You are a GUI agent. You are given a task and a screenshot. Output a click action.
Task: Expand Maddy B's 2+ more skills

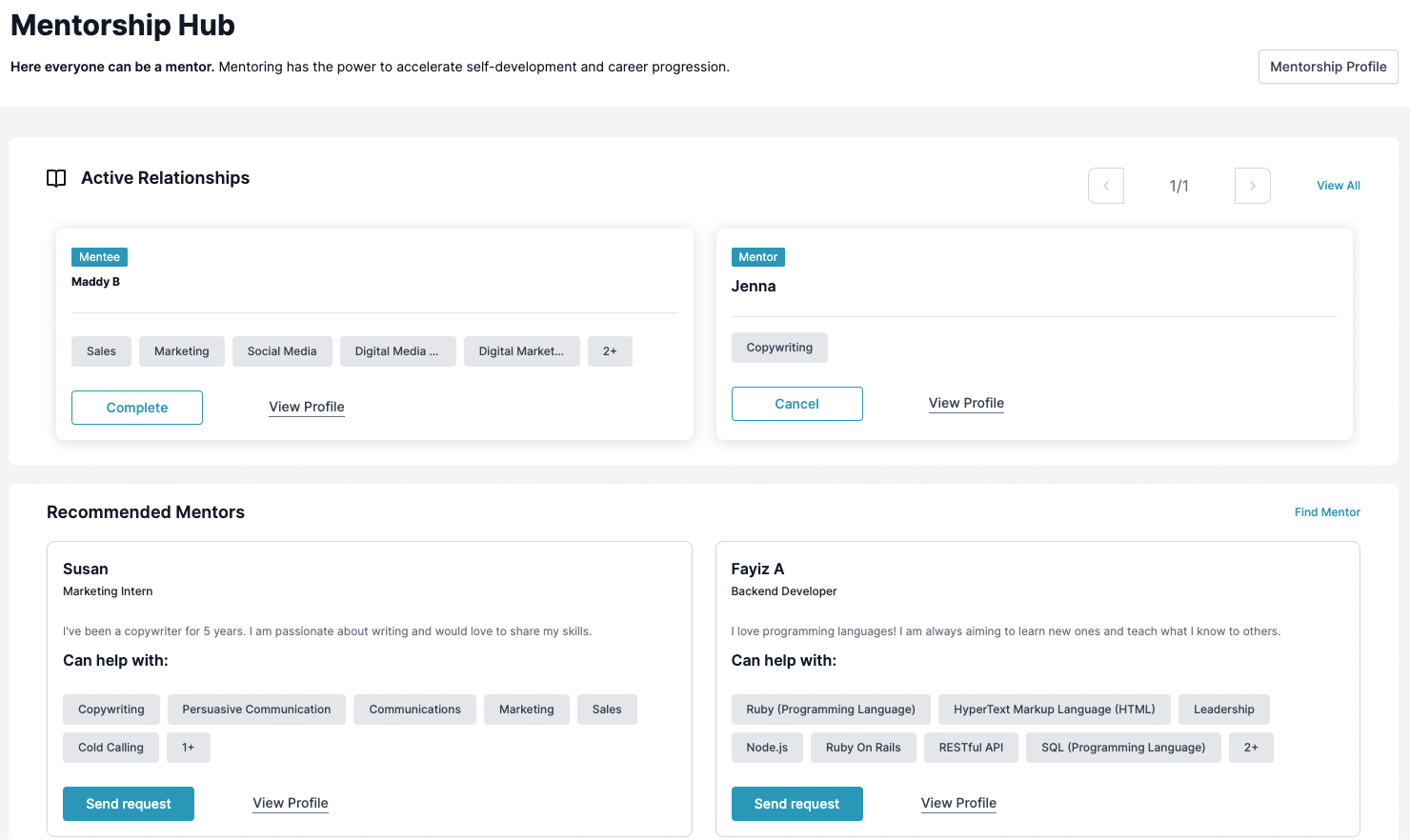point(610,351)
